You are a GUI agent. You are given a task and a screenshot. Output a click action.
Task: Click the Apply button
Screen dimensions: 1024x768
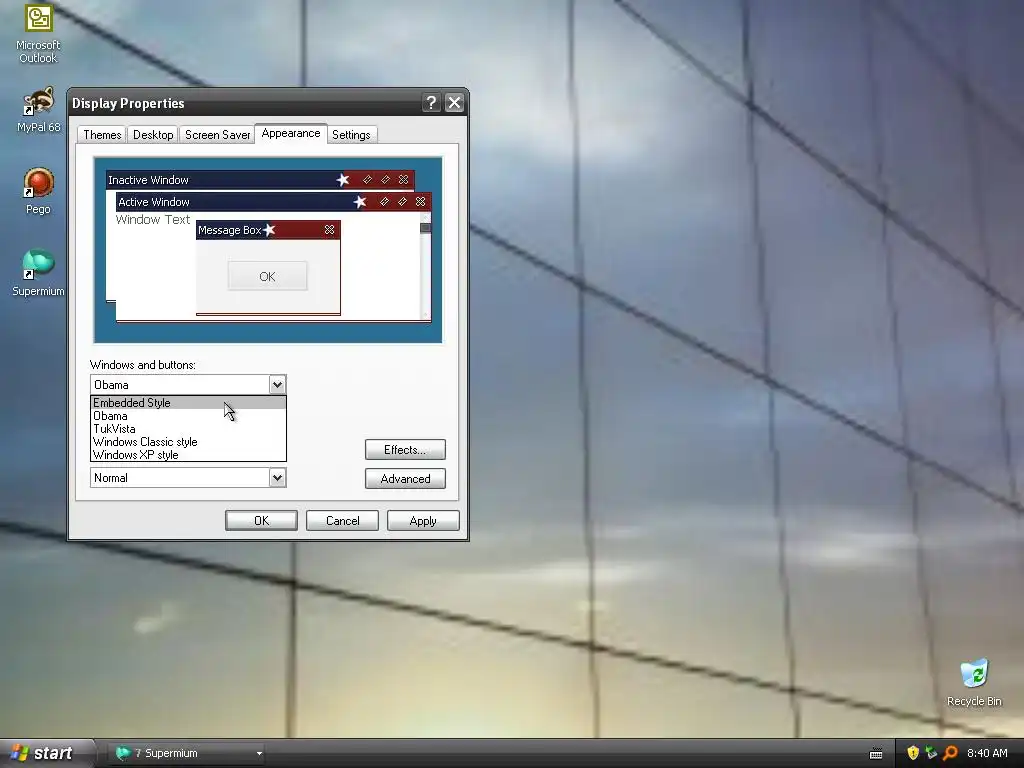pyautogui.click(x=423, y=520)
